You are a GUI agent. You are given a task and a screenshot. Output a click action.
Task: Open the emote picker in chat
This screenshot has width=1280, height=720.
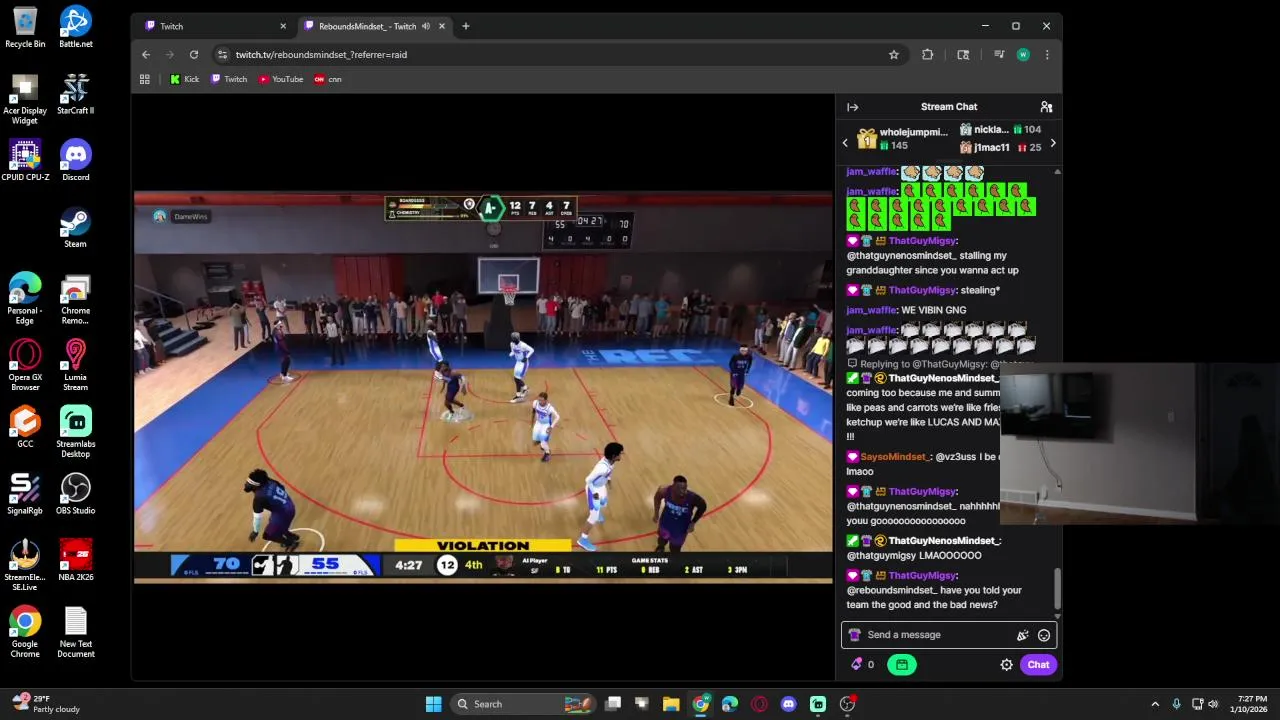(x=1044, y=635)
